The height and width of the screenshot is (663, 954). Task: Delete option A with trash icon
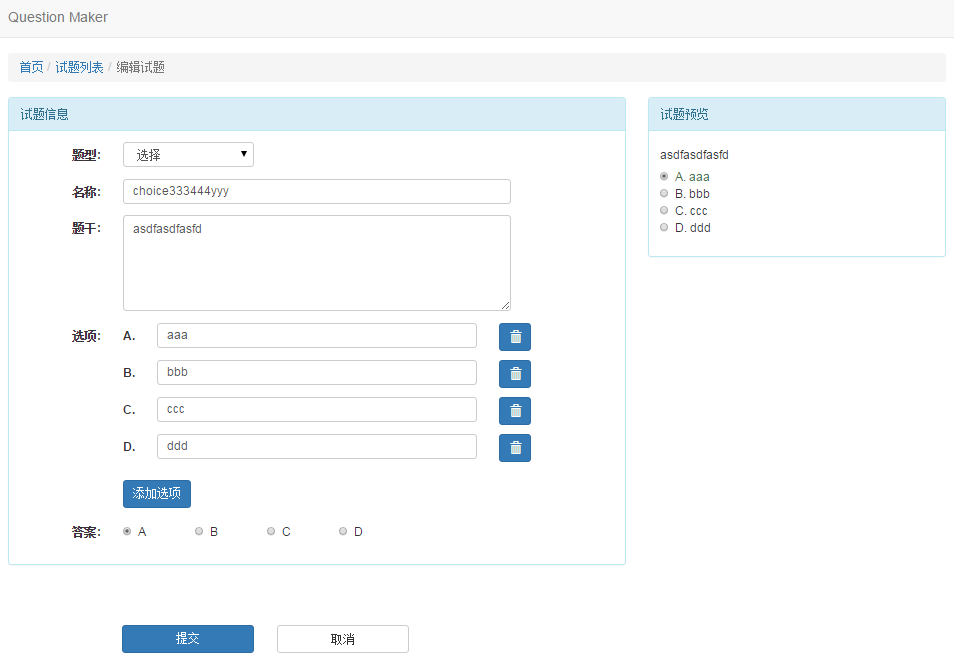tap(515, 337)
